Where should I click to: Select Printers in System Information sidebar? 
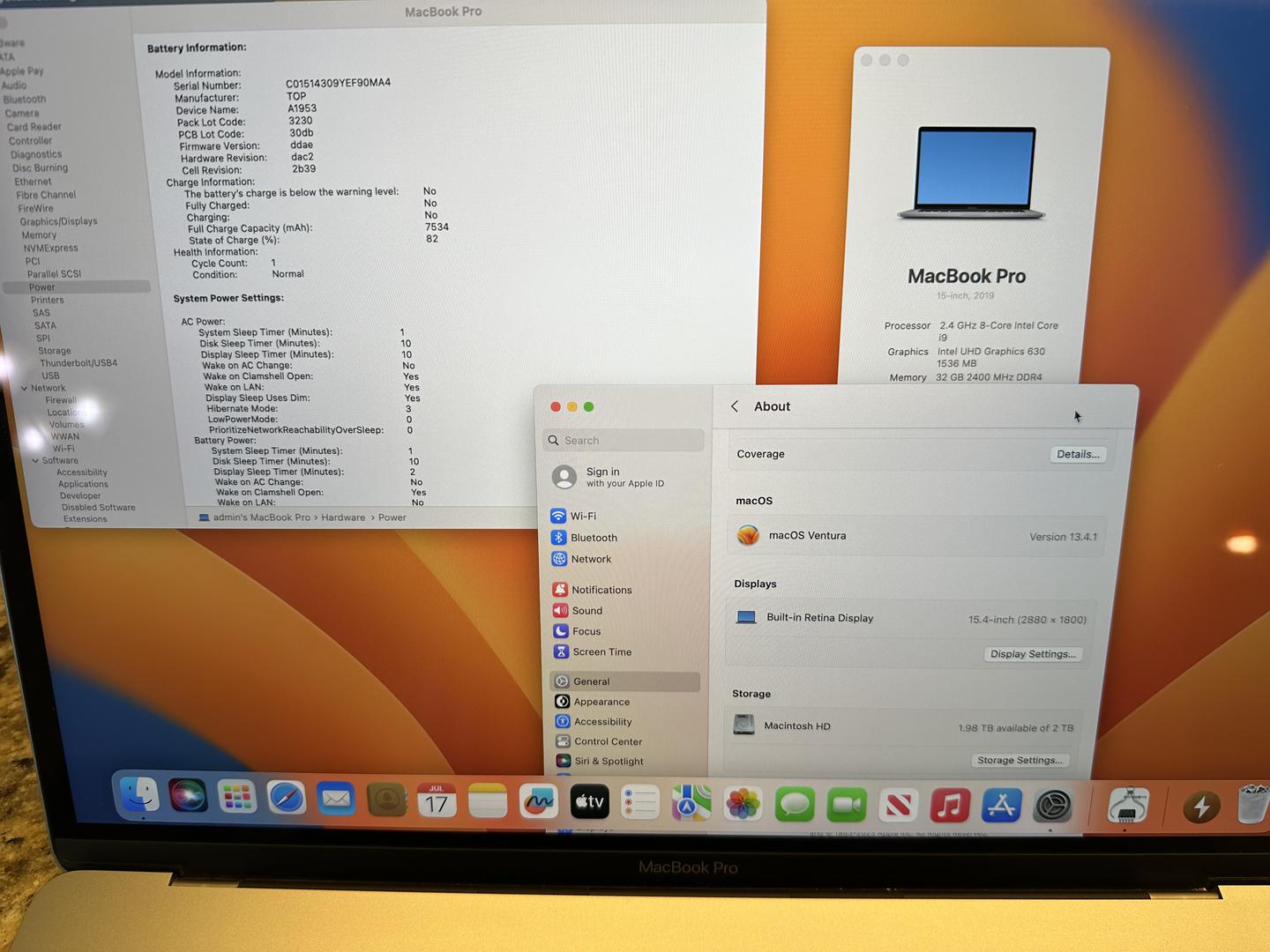[48, 301]
